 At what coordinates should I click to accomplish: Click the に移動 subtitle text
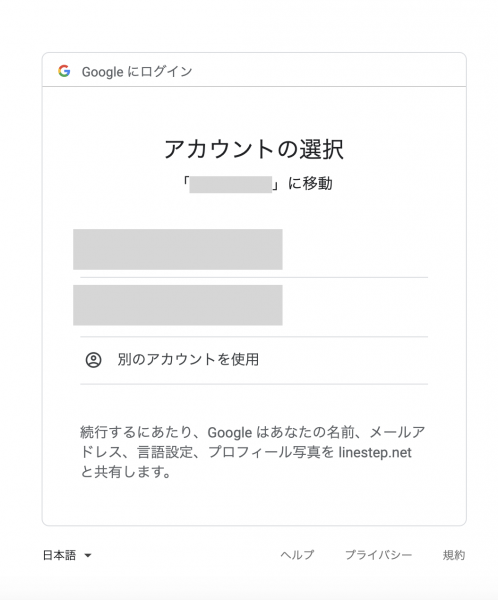point(310,184)
